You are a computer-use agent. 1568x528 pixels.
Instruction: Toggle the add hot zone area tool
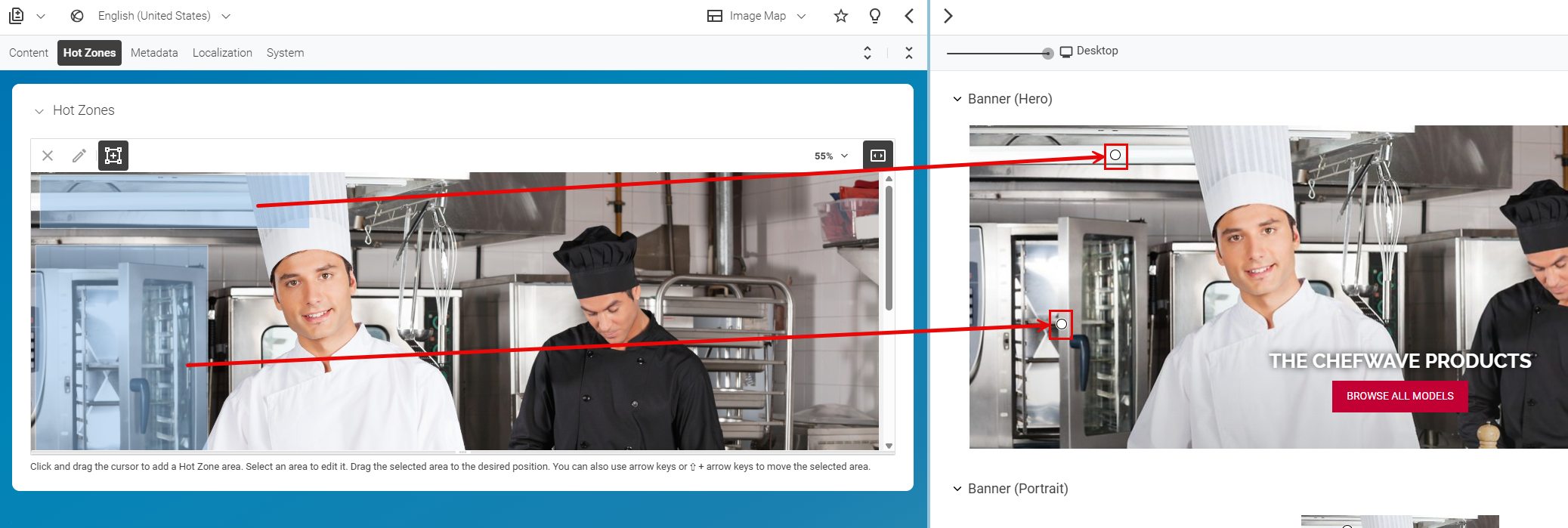click(113, 156)
